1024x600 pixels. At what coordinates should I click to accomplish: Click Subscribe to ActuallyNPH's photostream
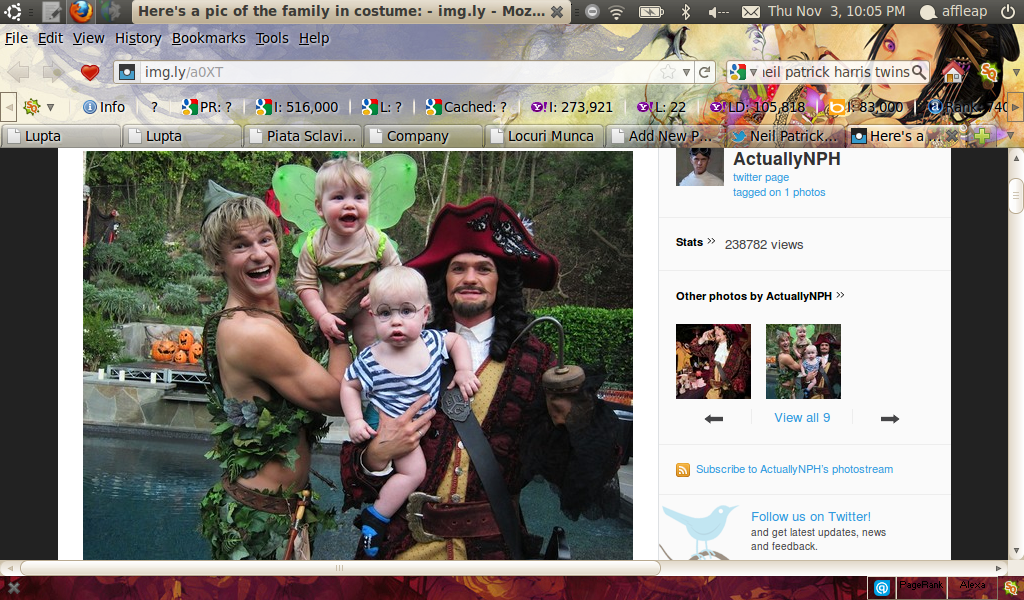794,469
